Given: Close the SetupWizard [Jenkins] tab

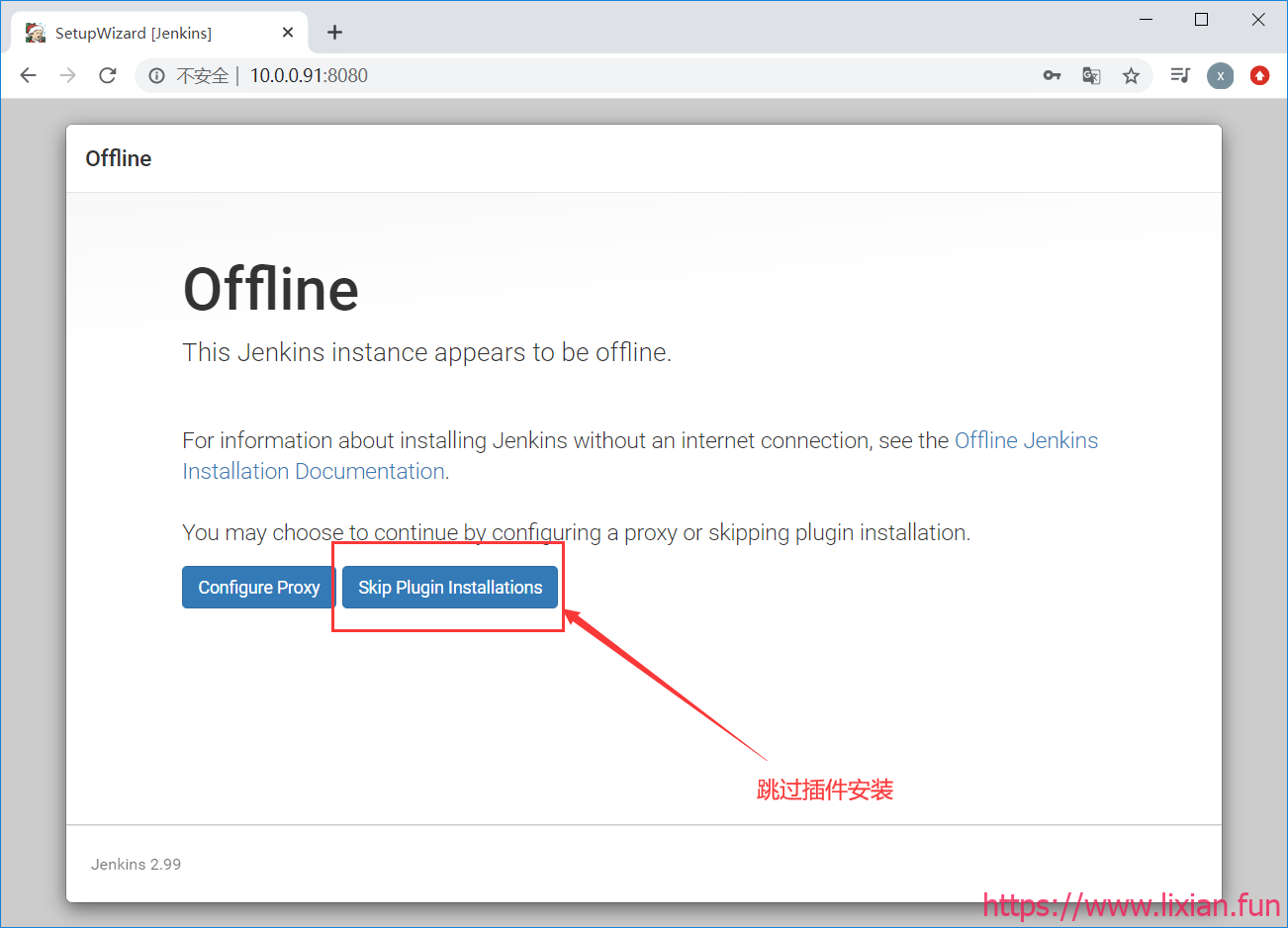Looking at the screenshot, I should tap(288, 33).
